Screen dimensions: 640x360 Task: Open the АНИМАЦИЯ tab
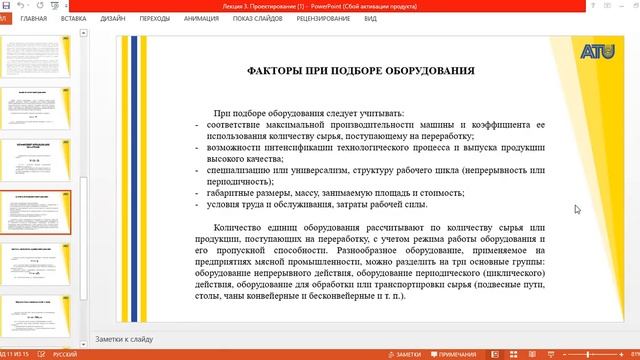201,19
